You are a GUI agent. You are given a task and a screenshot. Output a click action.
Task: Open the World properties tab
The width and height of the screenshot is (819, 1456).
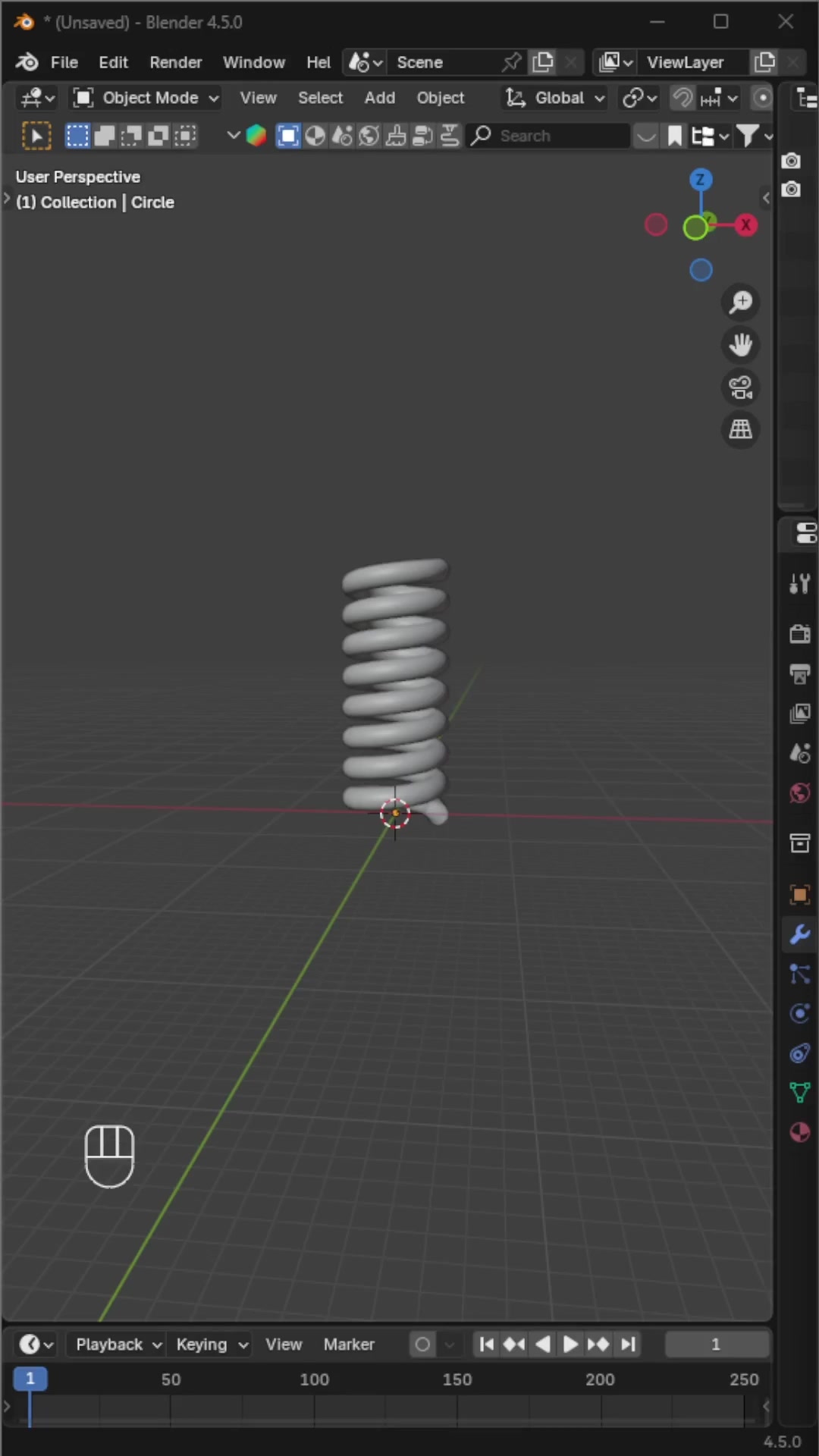tap(800, 793)
